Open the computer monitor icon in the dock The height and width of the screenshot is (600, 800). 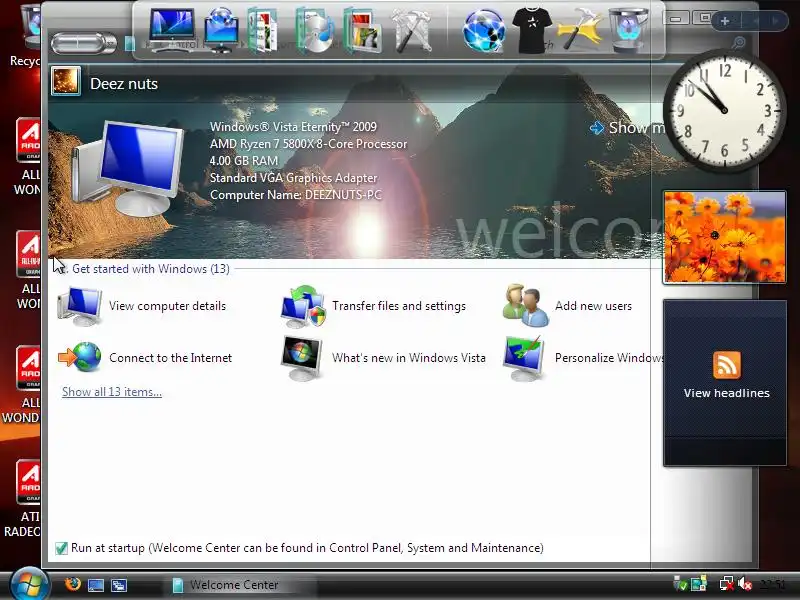coord(172,30)
